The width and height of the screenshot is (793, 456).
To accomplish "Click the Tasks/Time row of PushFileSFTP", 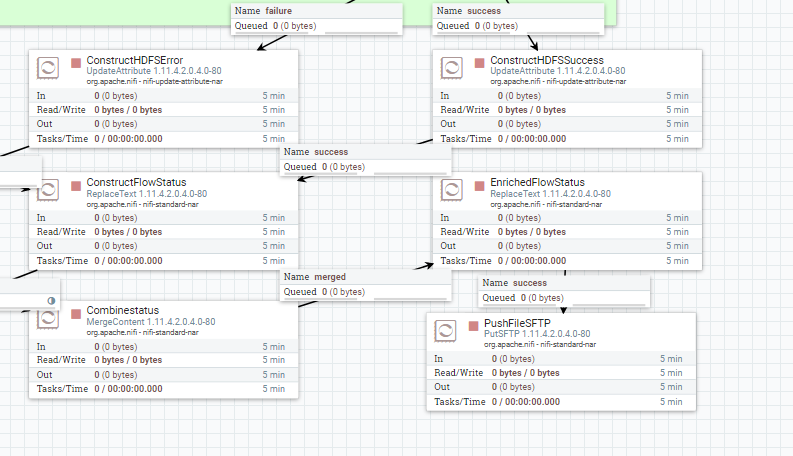I will (x=561, y=402).
